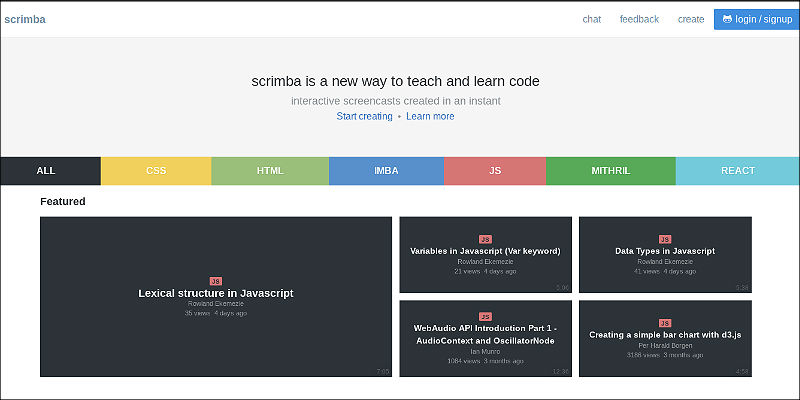The height and width of the screenshot is (400, 800).
Task: Select the MITHRIL category tab
Action: click(611, 171)
